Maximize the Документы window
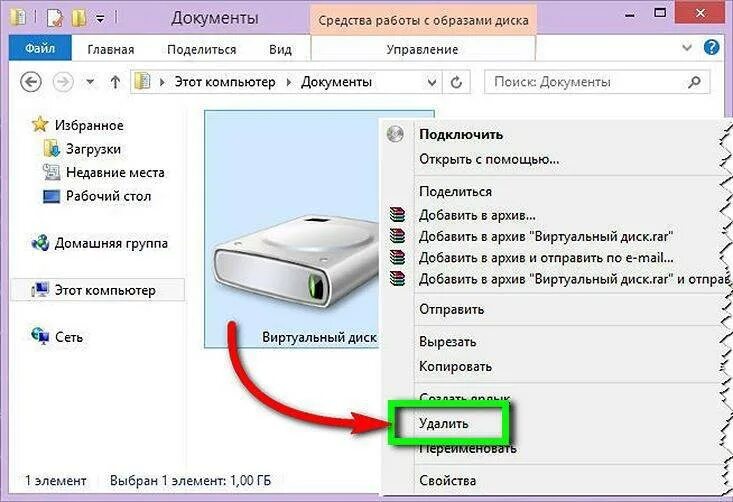 660,13
